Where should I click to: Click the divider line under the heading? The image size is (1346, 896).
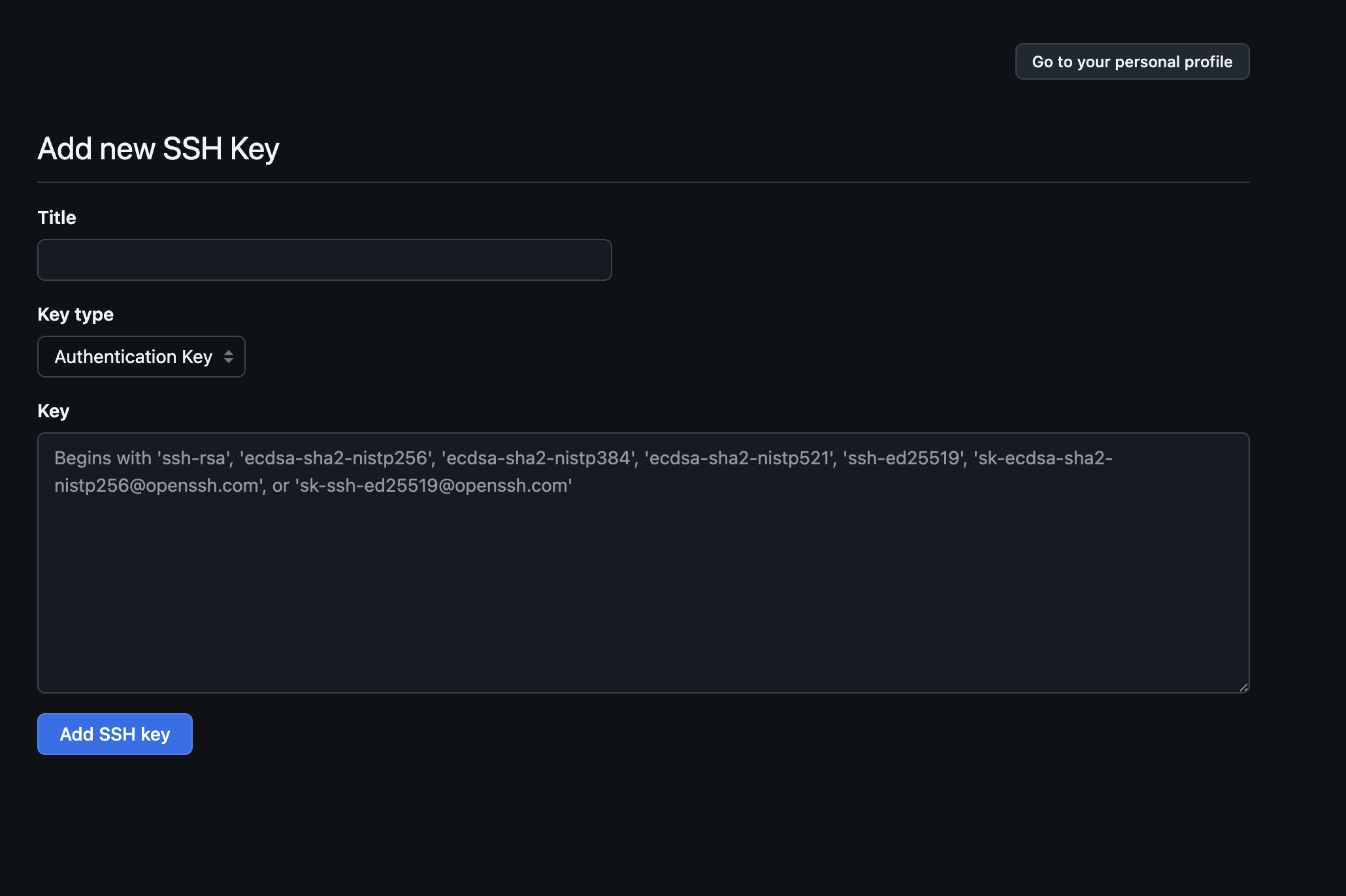pos(644,182)
